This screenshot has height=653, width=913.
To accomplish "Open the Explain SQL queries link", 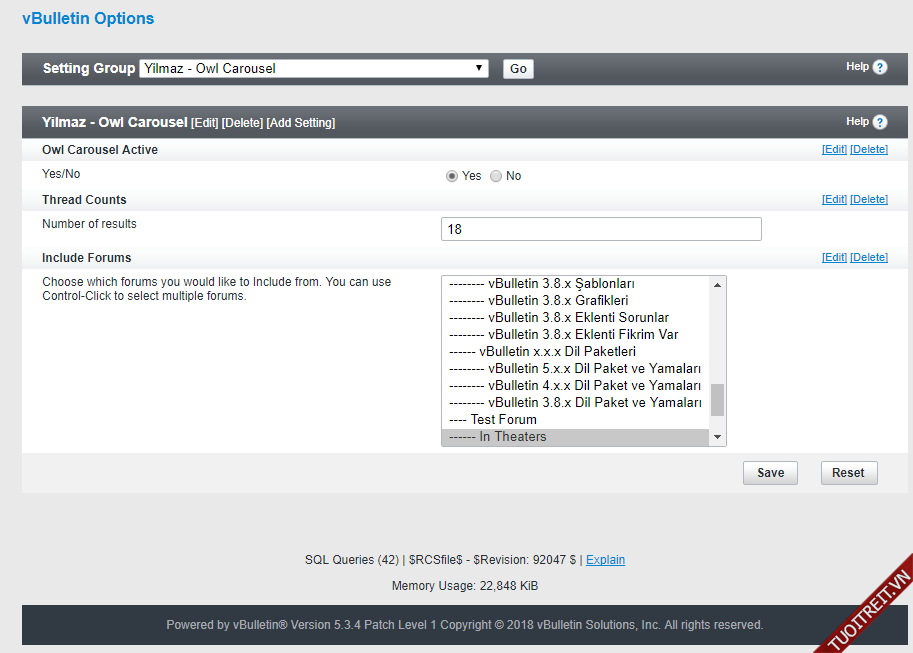I will tap(605, 560).
